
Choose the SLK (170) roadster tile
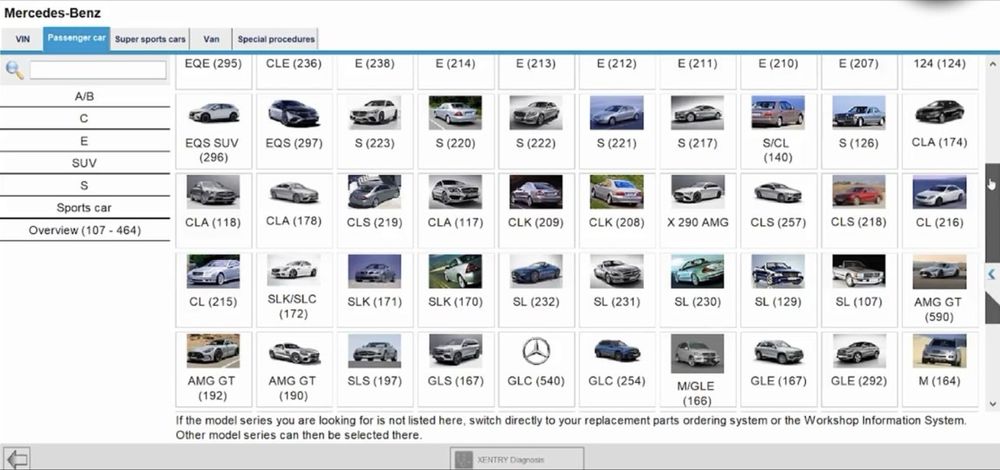[455, 290]
